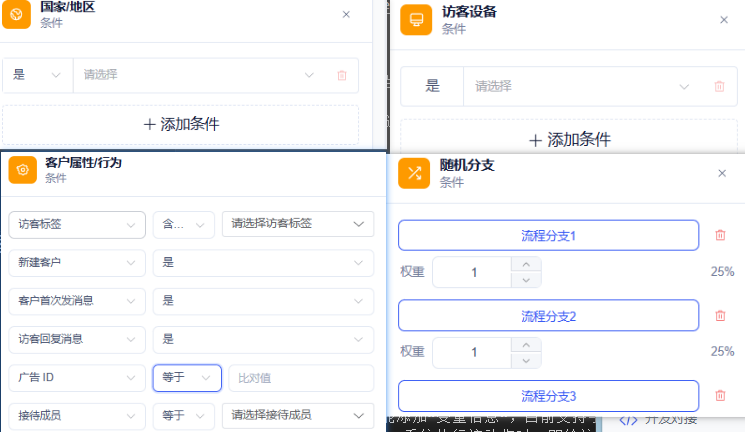This screenshot has width=745, height=432.
Task: Click the 25% share text of 流程分支2
Action: (x=722, y=352)
